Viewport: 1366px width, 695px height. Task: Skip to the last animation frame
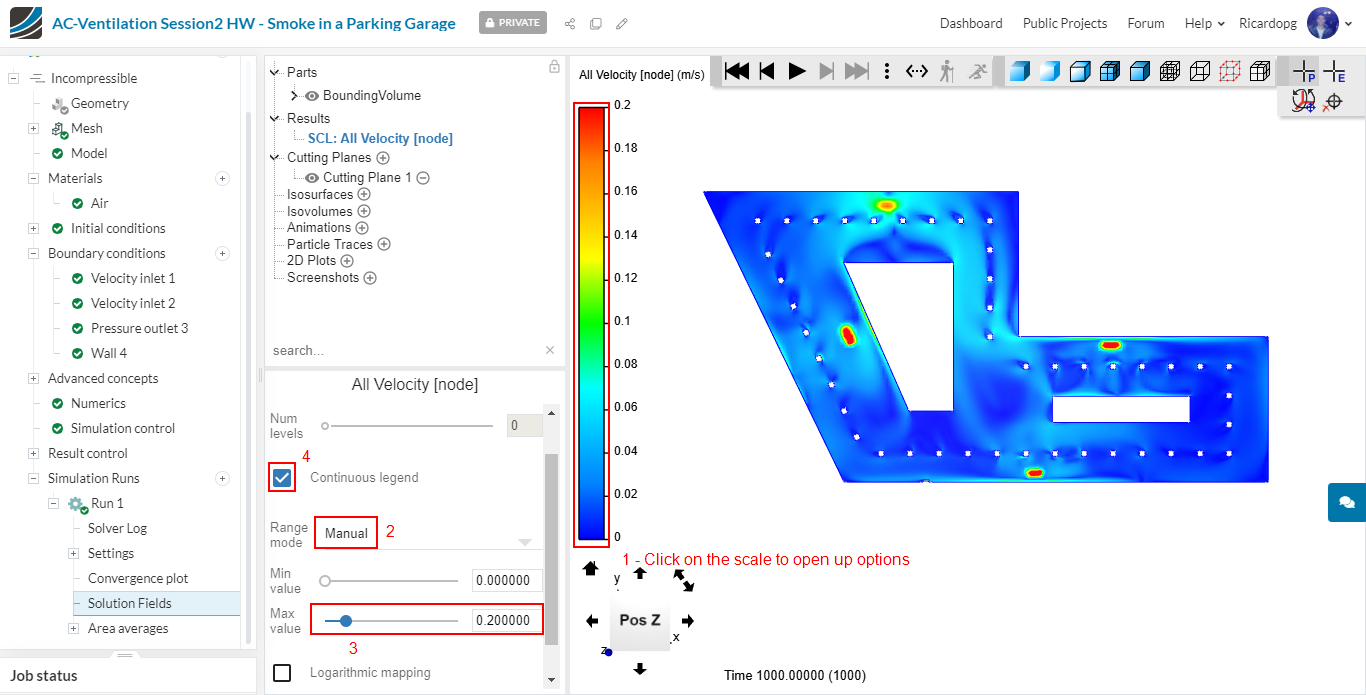coord(857,71)
